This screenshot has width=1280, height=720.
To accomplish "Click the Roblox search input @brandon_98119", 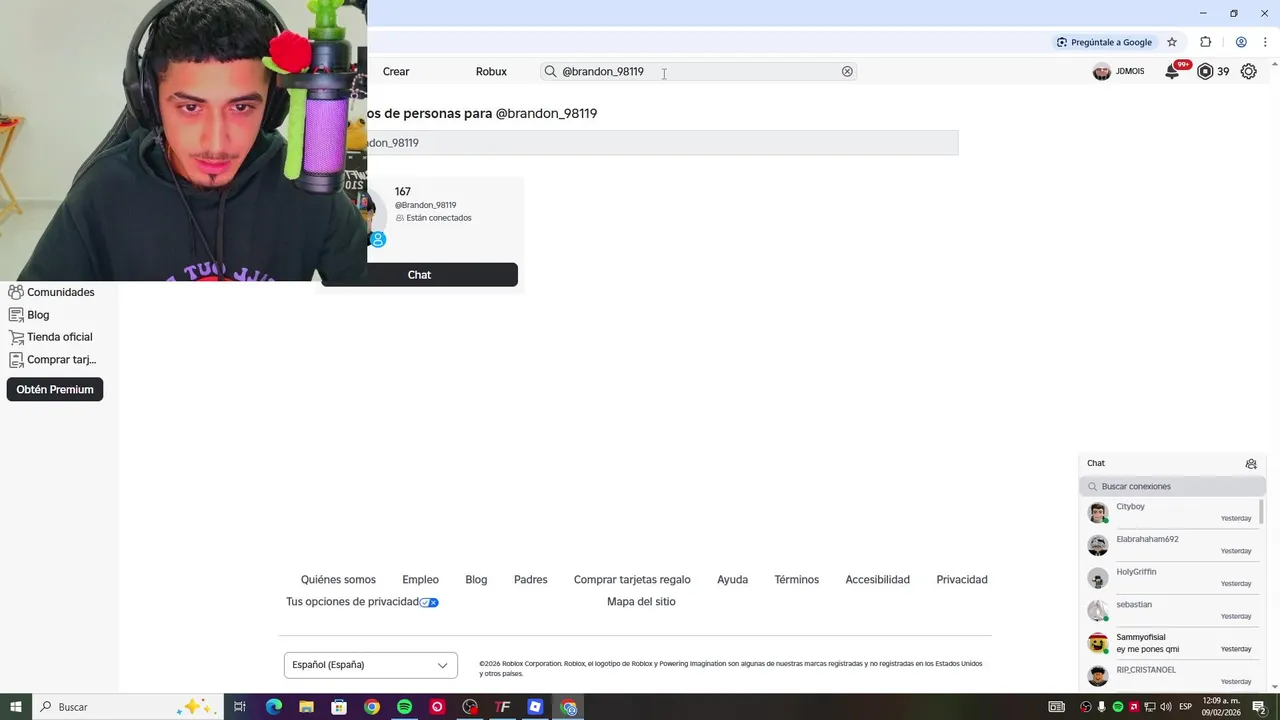I will tap(698, 71).
